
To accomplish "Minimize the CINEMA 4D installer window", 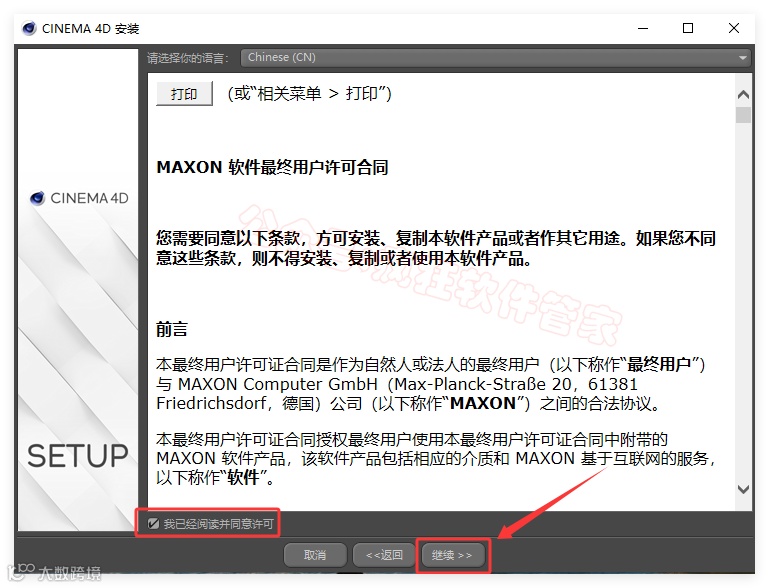I will [x=643, y=28].
